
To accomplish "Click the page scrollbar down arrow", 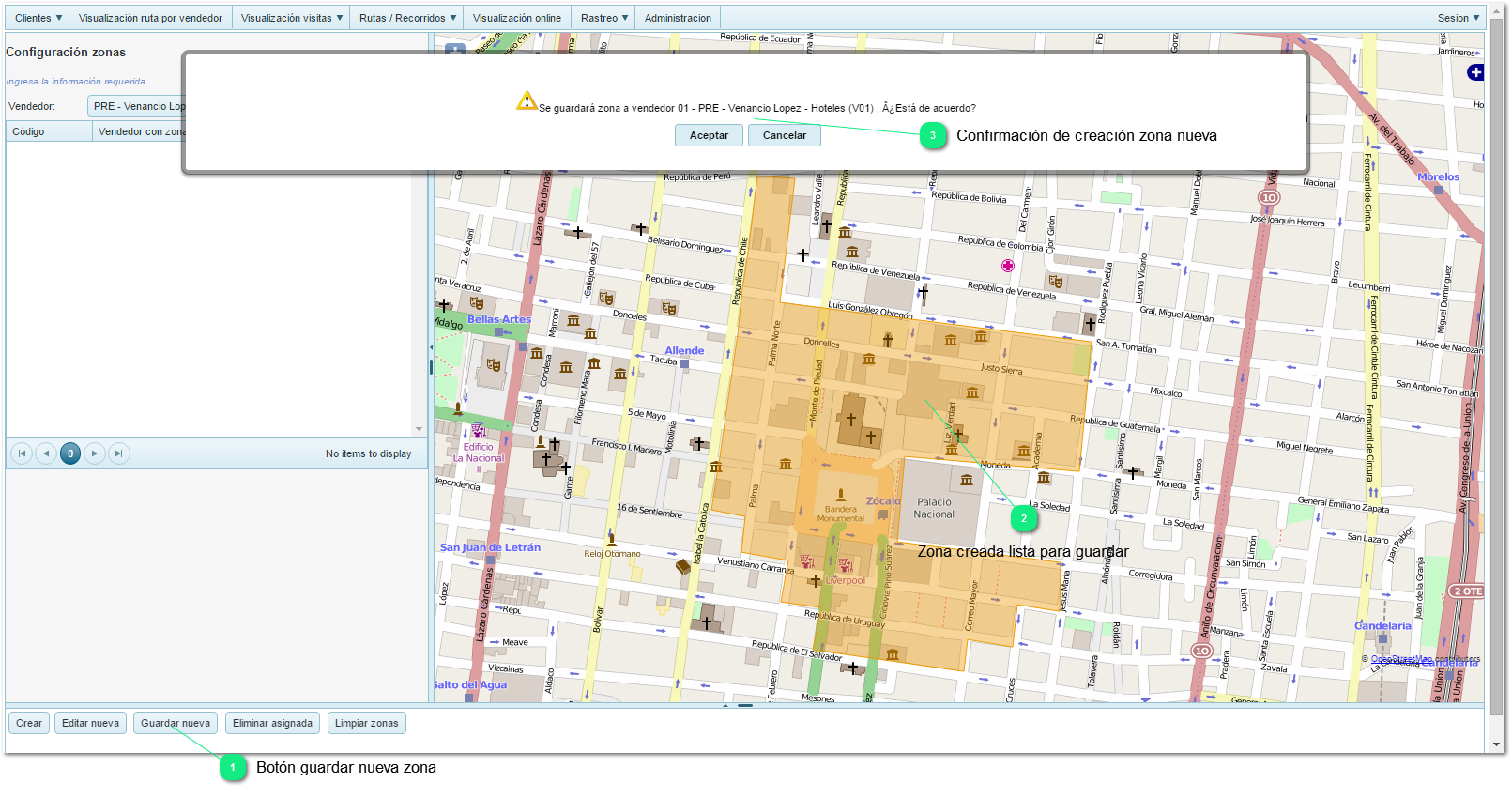I will point(1496,744).
